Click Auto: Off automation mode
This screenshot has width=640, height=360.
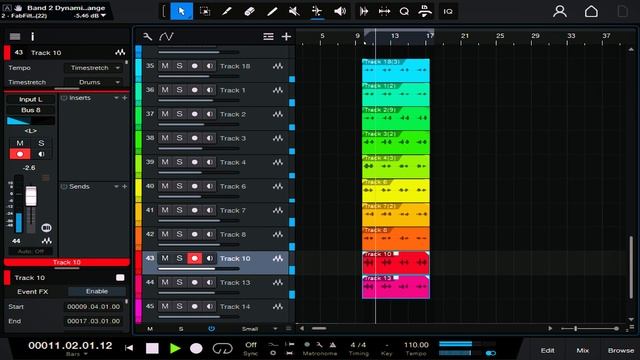click(x=31, y=251)
